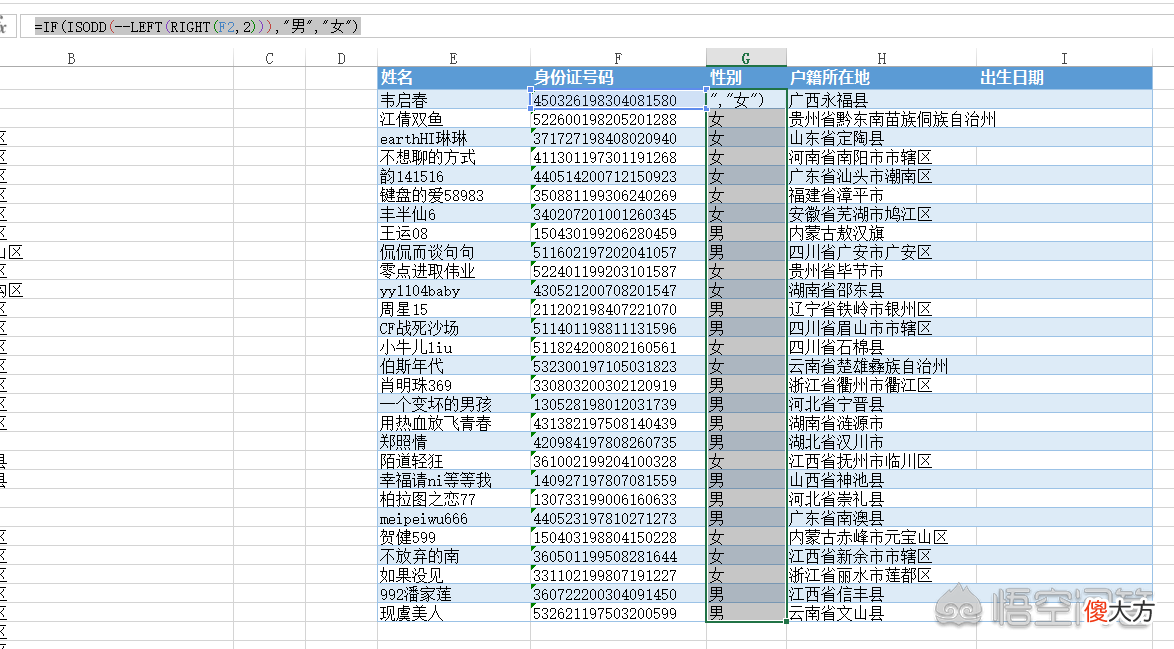Select the cell 安徽省芜湖市鸠江区
Screen dimensions: 1174x649
click(881, 214)
